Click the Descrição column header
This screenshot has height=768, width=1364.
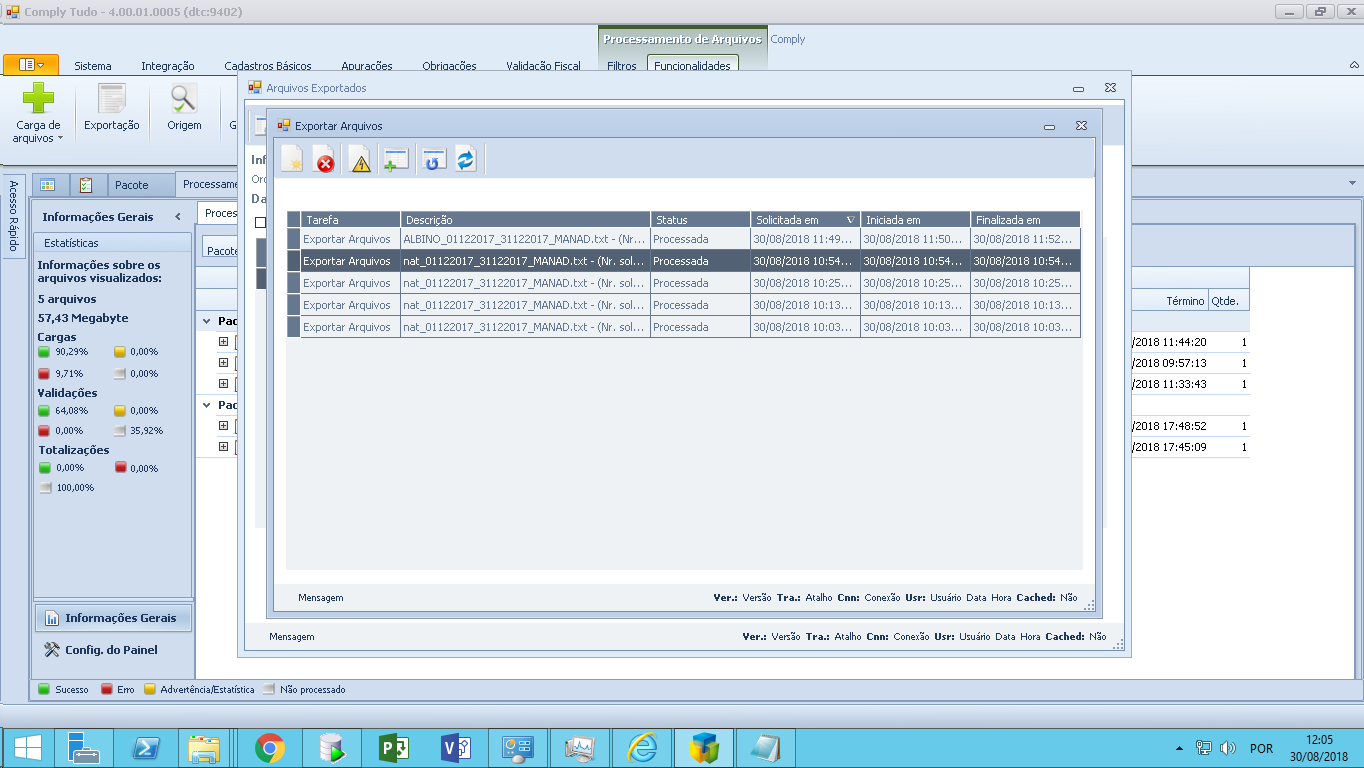pos(524,220)
